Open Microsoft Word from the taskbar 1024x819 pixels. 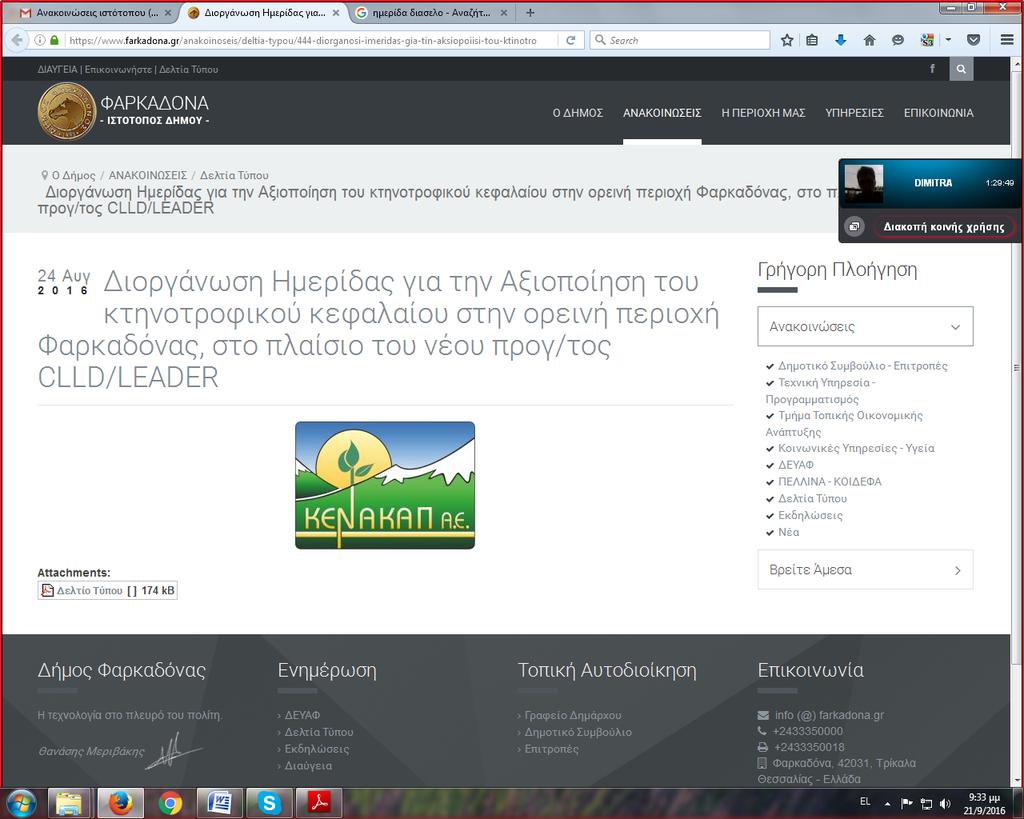(219, 803)
